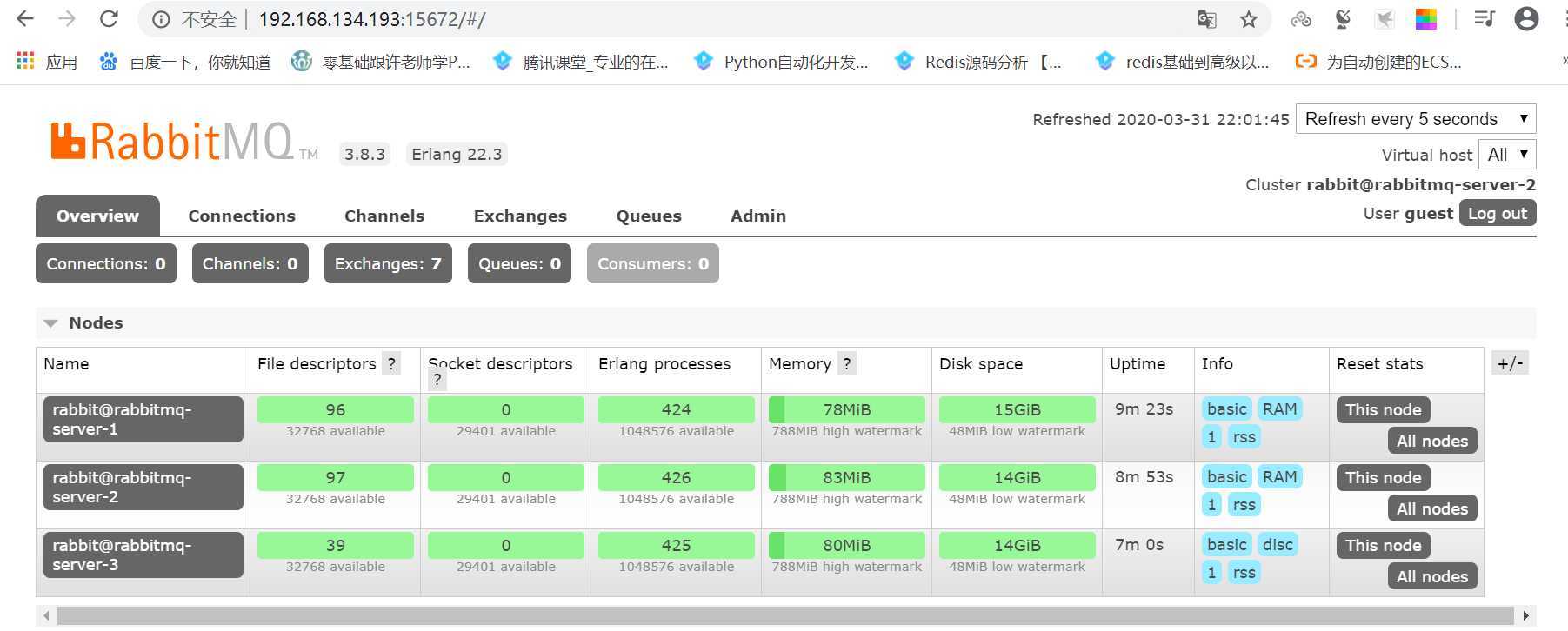Reset stats for This node on server-1
The width and height of the screenshot is (1568, 631).
click(1384, 409)
